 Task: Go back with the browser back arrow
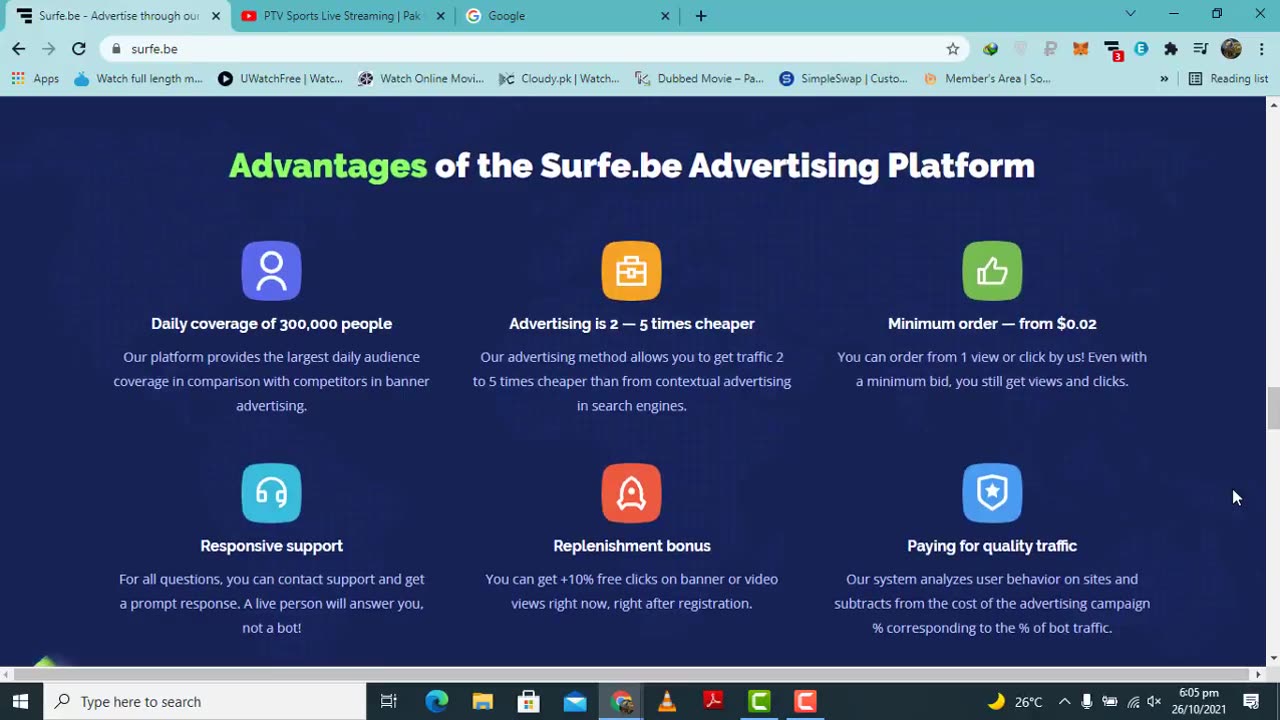pos(18,48)
